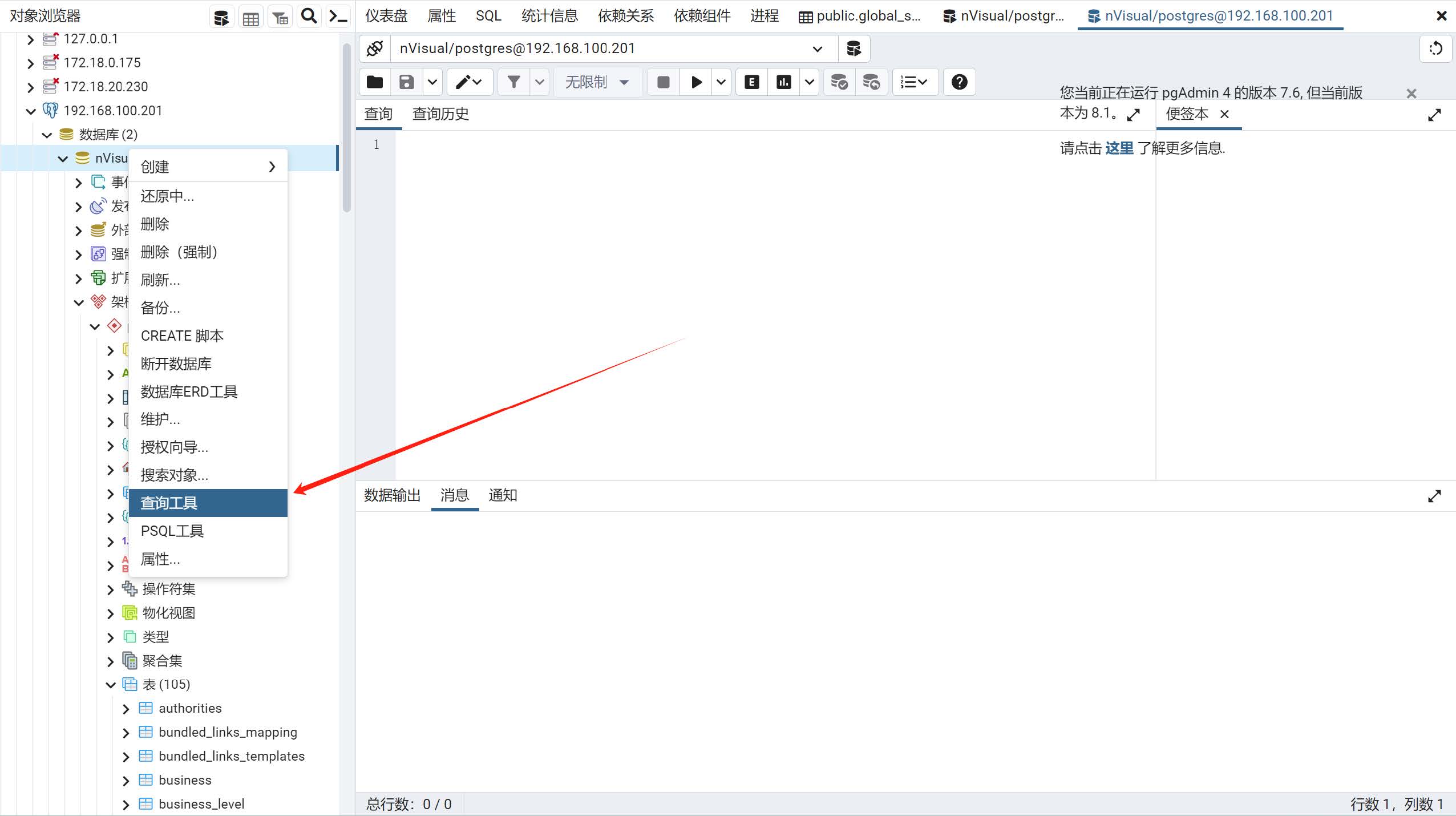
Task: Click the Explain Analyze chart icon
Action: point(784,82)
